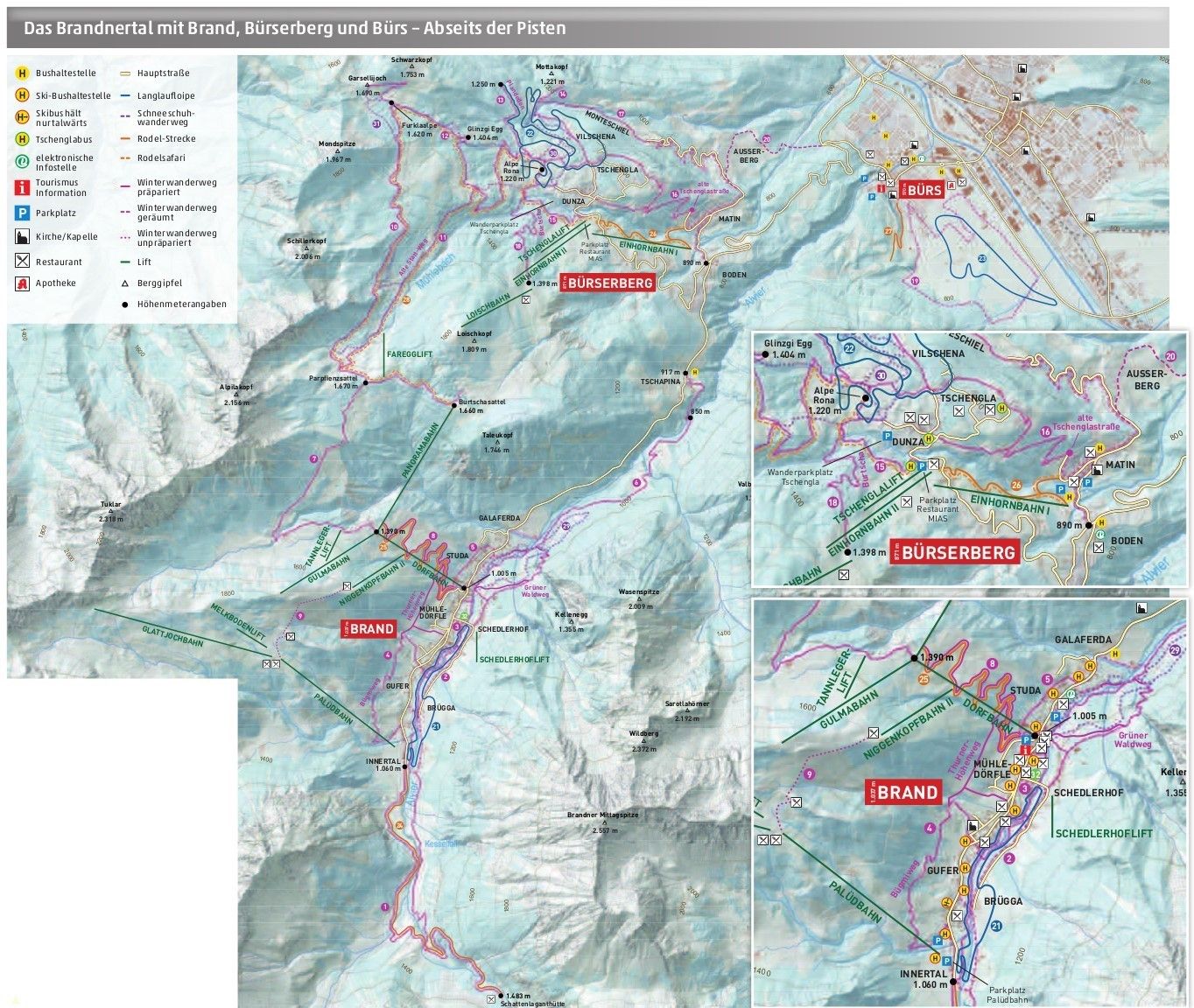Select the green Lift line swatch in legend

coord(125,262)
